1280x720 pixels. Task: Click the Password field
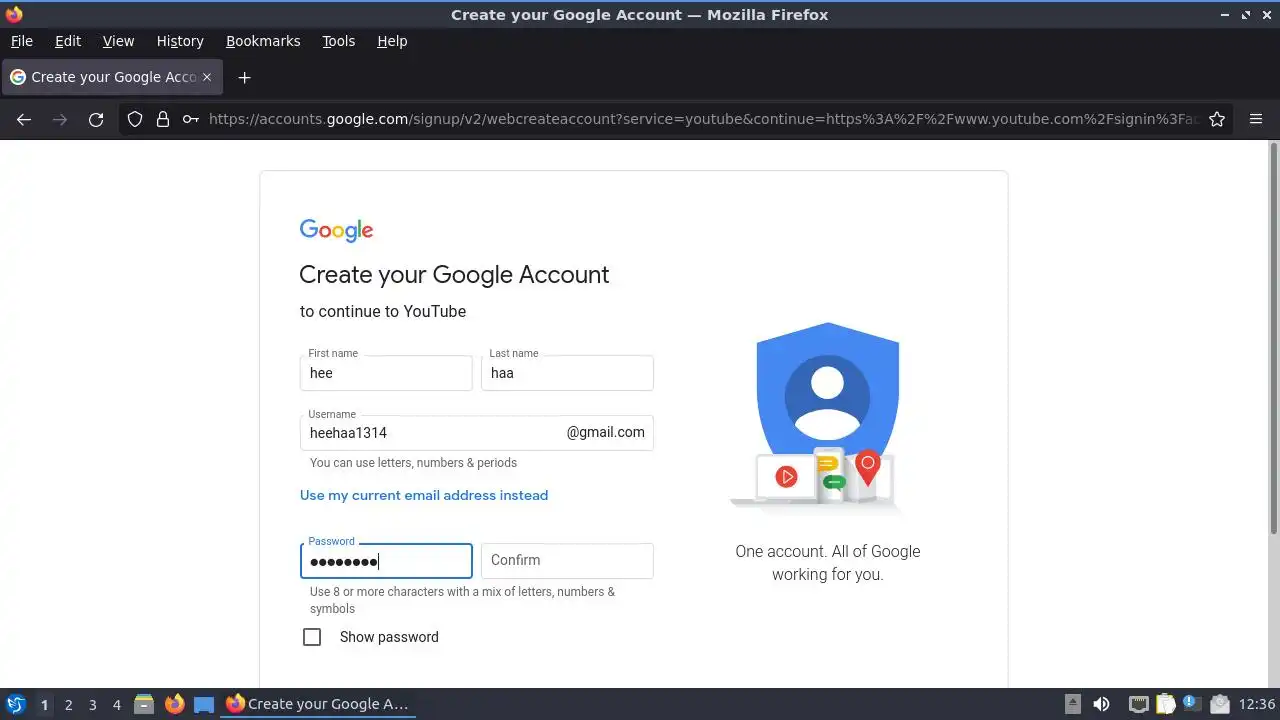[x=386, y=561]
